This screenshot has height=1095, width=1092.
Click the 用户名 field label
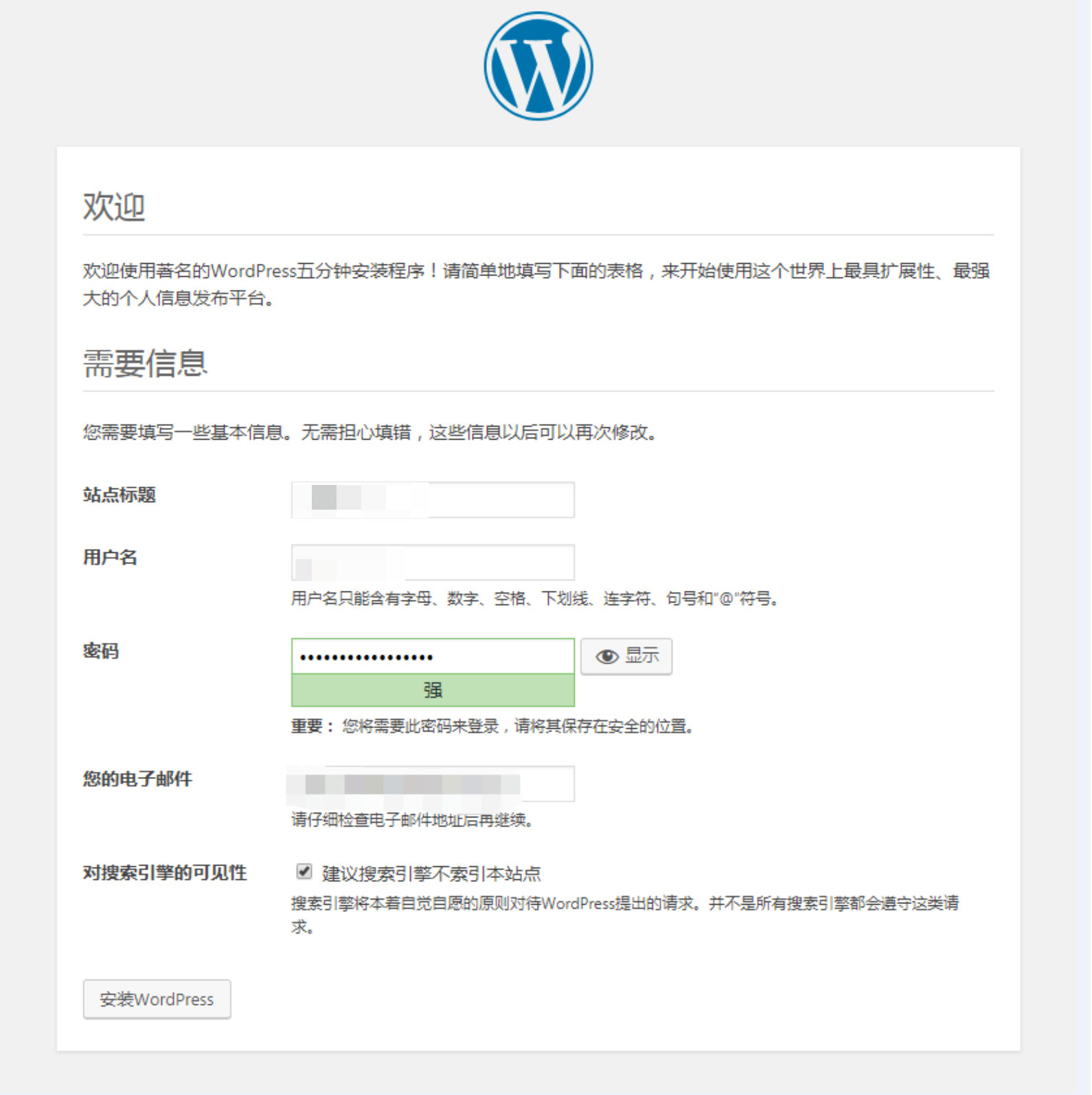point(110,557)
